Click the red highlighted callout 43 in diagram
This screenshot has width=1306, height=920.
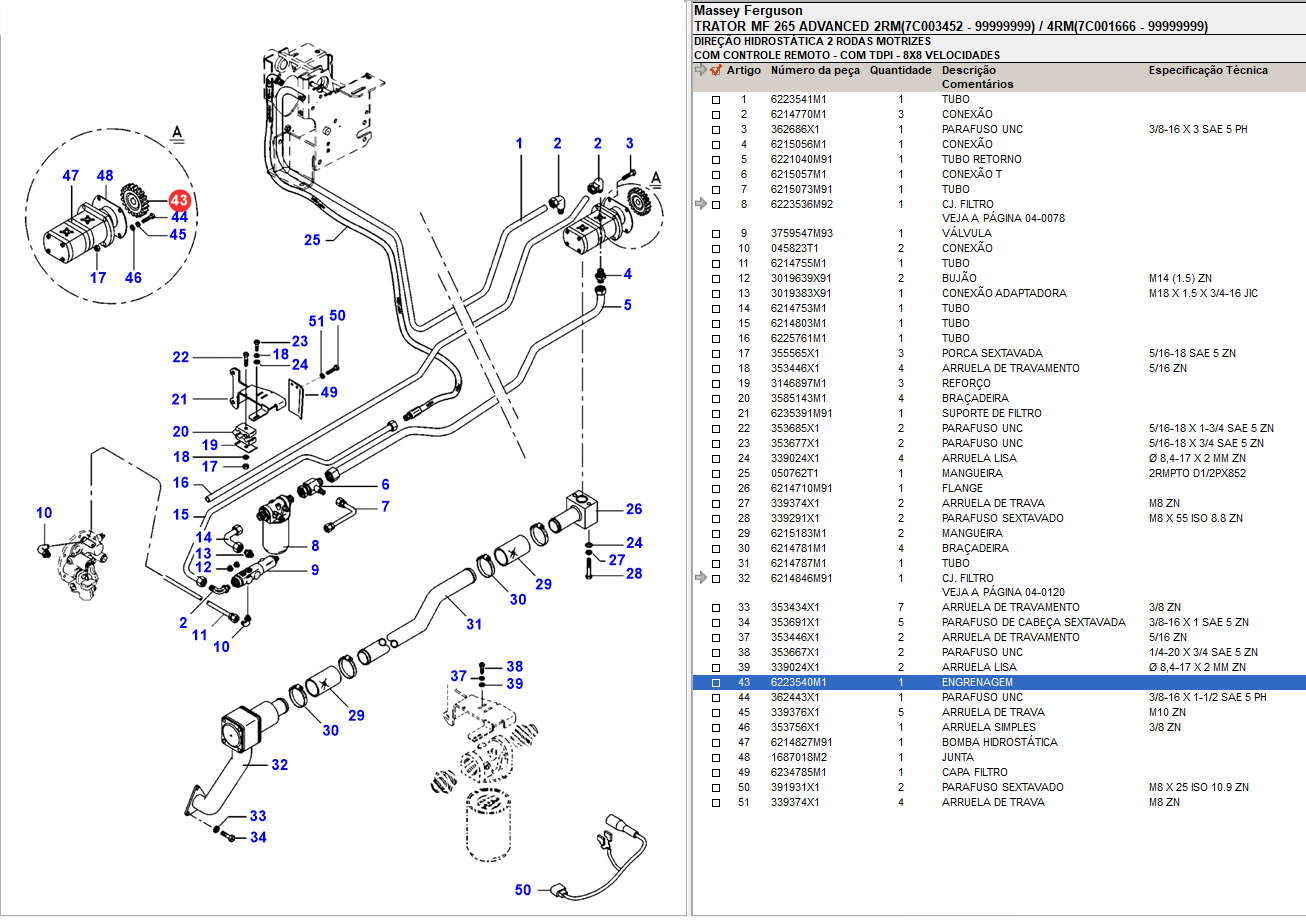tap(179, 200)
